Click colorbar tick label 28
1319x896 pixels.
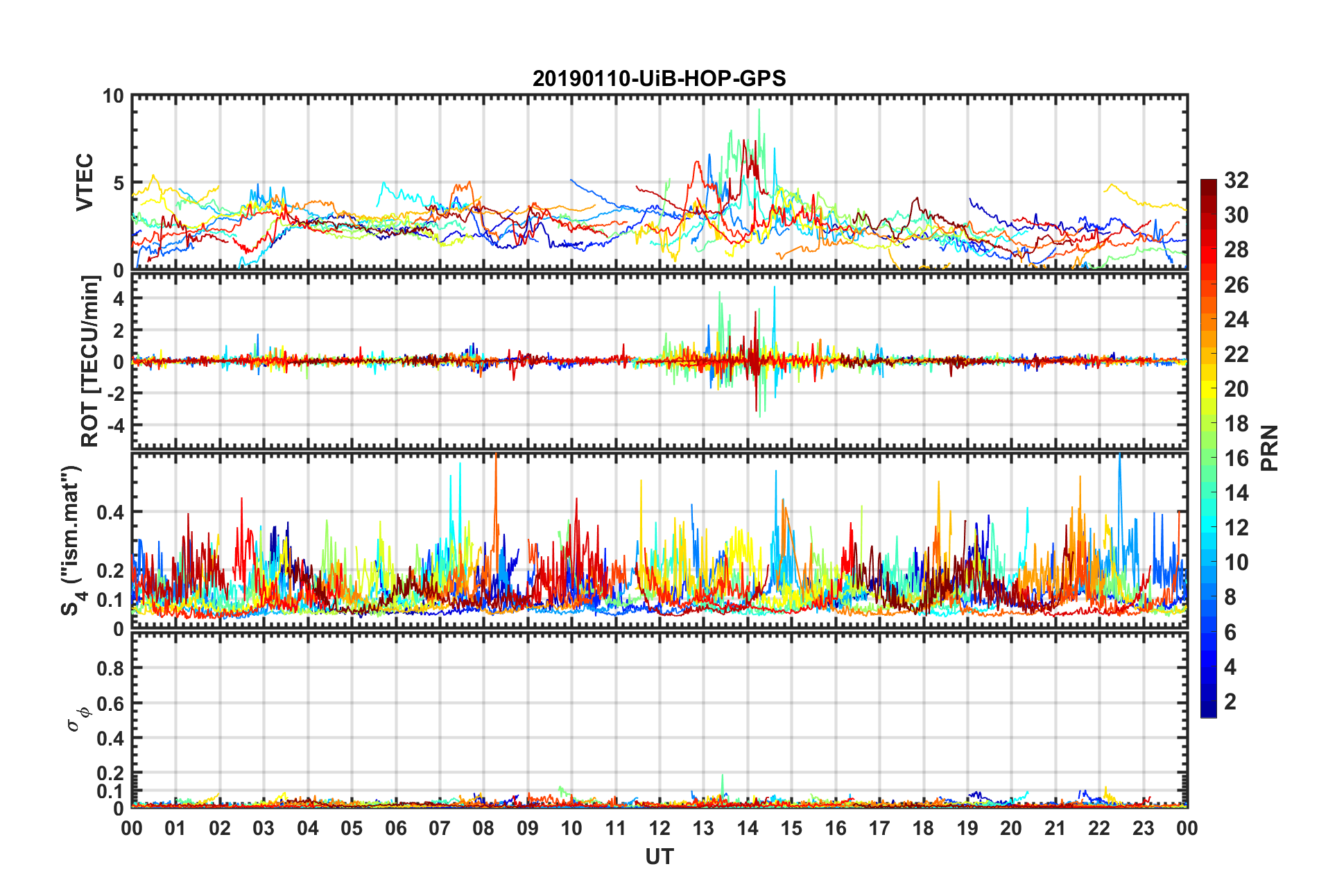tap(1236, 250)
